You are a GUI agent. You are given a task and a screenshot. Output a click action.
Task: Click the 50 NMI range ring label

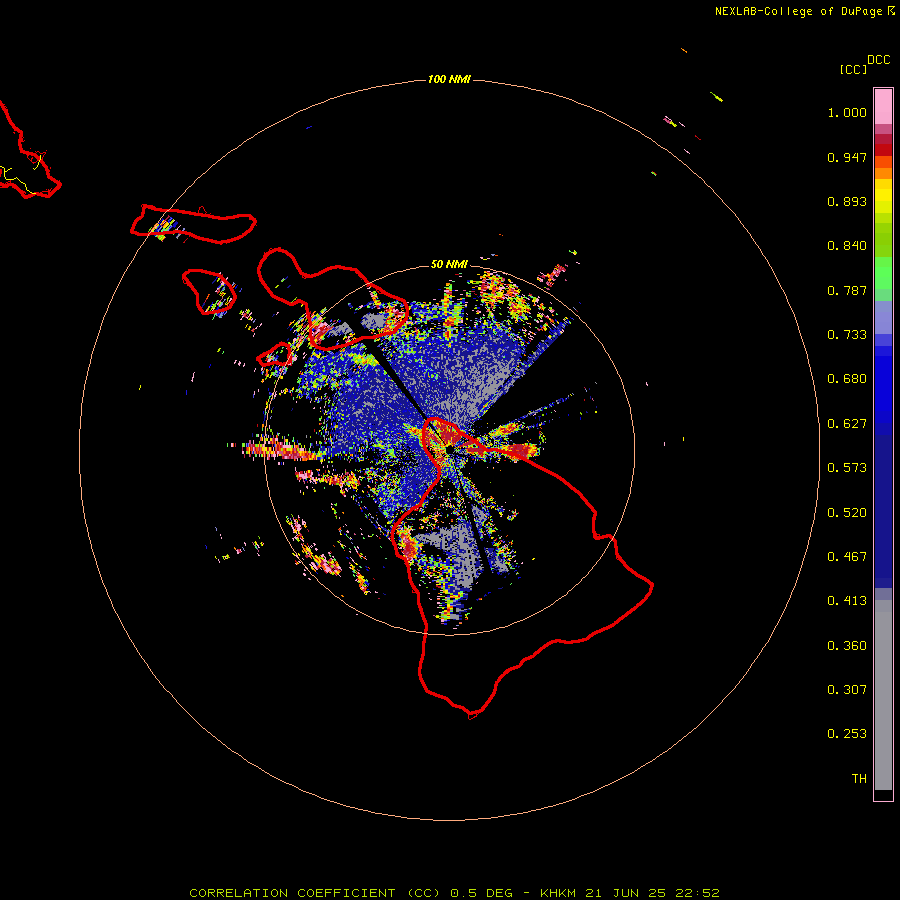click(x=449, y=264)
